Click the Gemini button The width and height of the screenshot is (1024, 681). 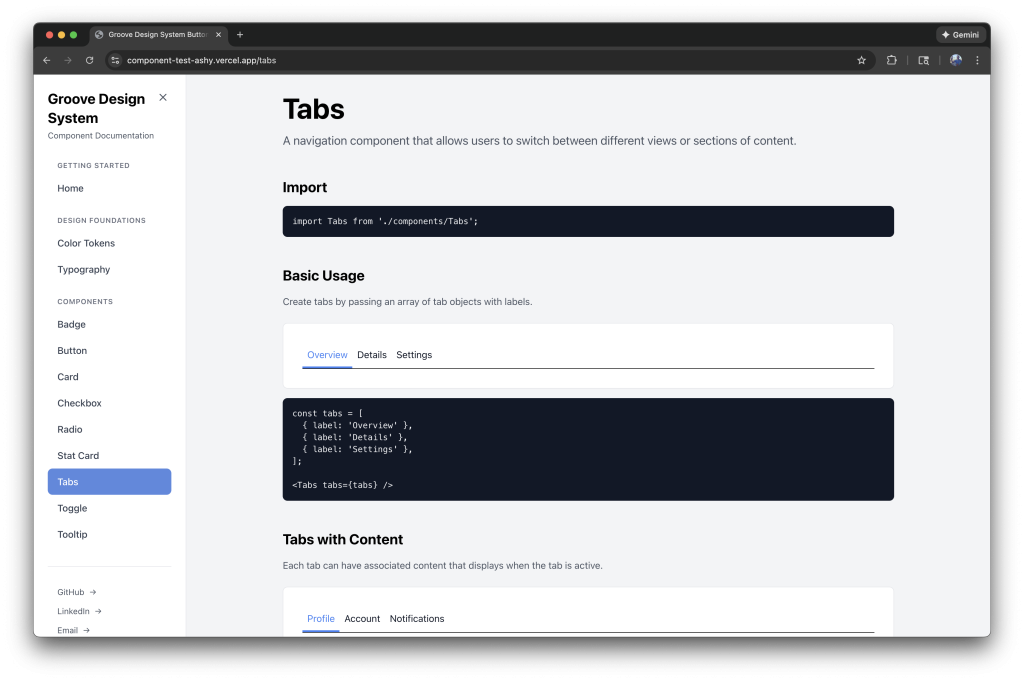[960, 34]
